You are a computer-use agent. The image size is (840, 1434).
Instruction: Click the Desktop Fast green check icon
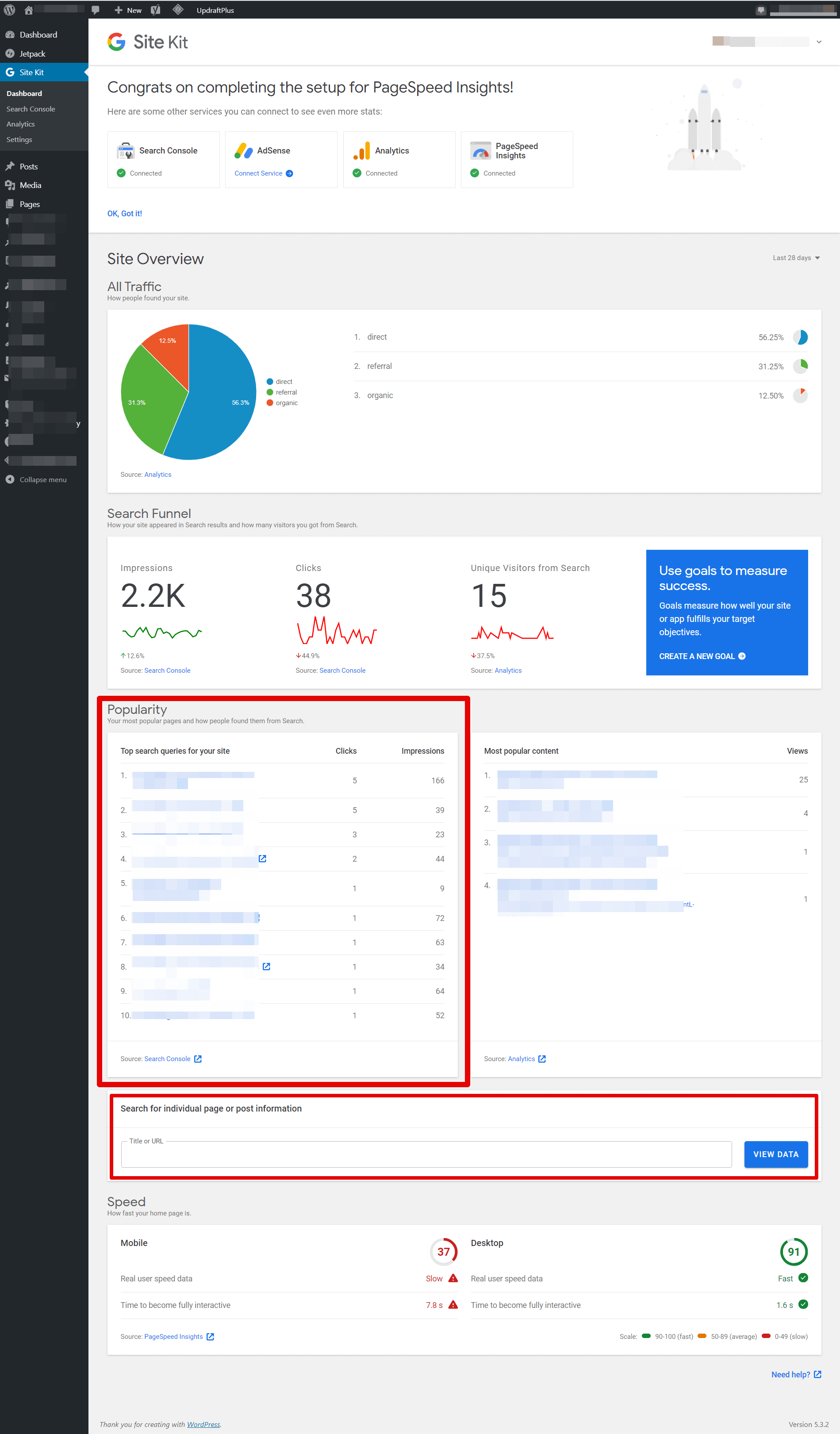(x=803, y=1277)
